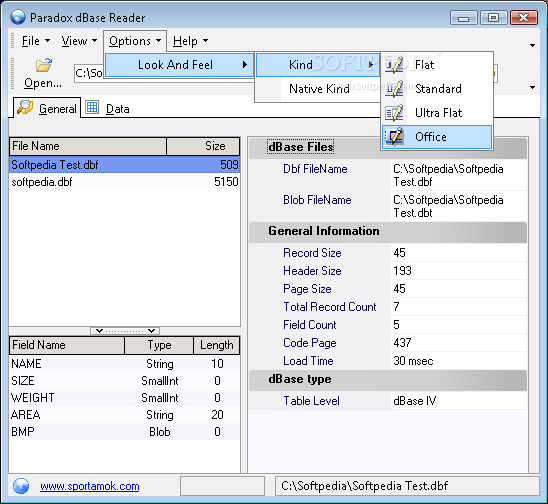
Task: Click the View menu dropdown arrow
Action: pos(94,41)
